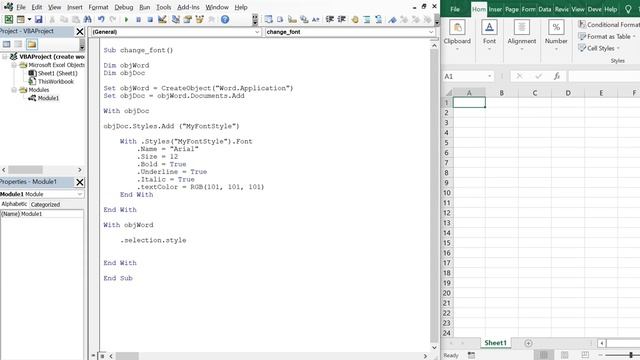Undo the last edit in VBA editor
This screenshot has width=640, height=360.
coord(101,19)
